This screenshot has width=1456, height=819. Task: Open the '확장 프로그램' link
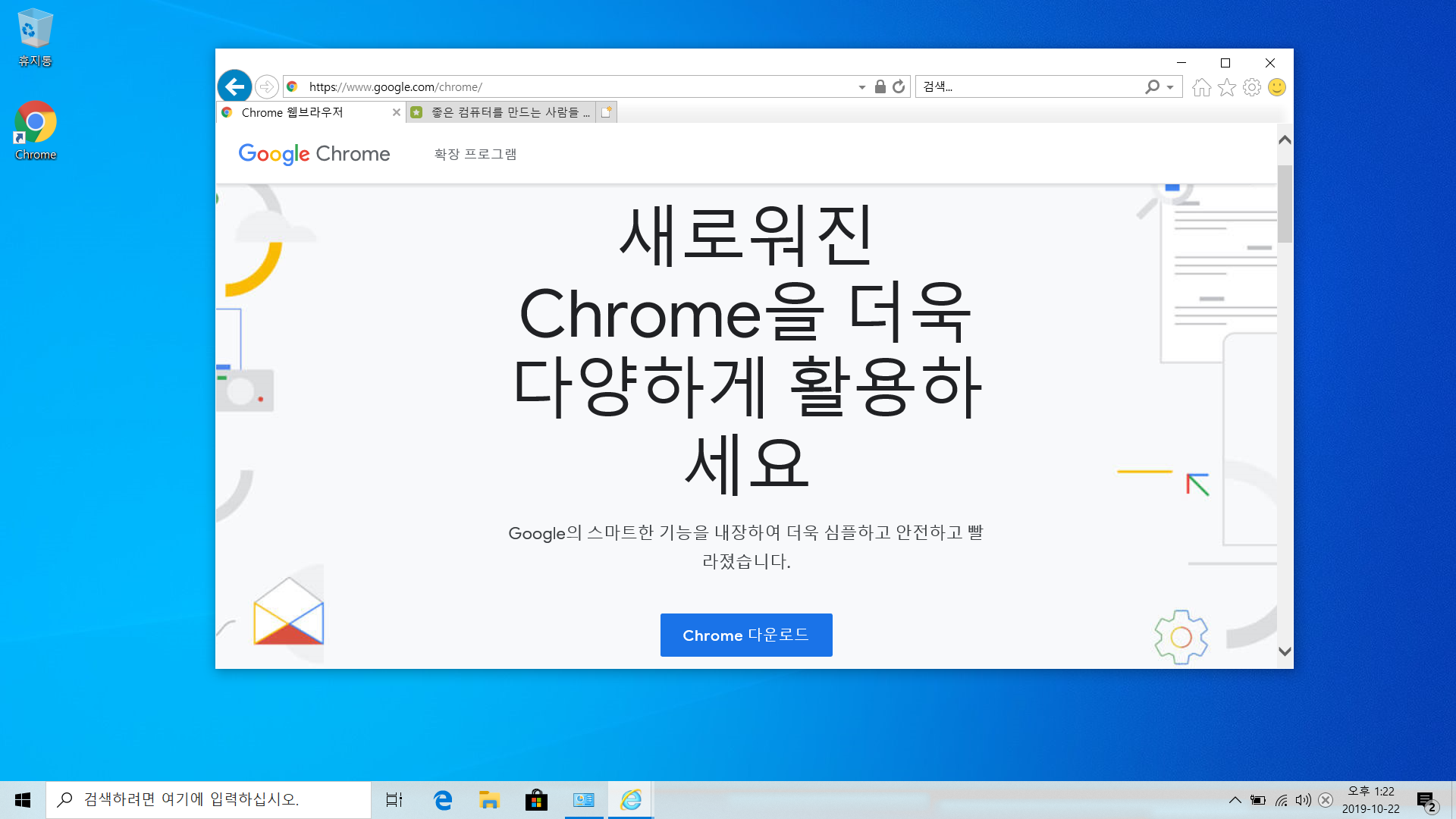tap(475, 154)
